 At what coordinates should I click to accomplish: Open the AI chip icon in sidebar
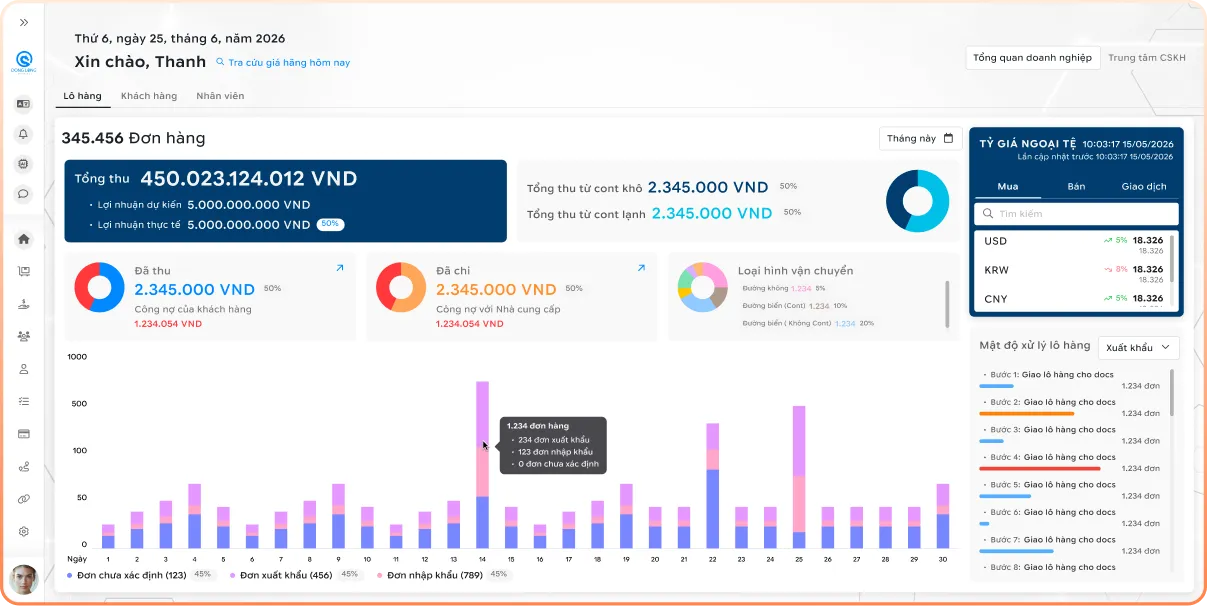[x=24, y=164]
